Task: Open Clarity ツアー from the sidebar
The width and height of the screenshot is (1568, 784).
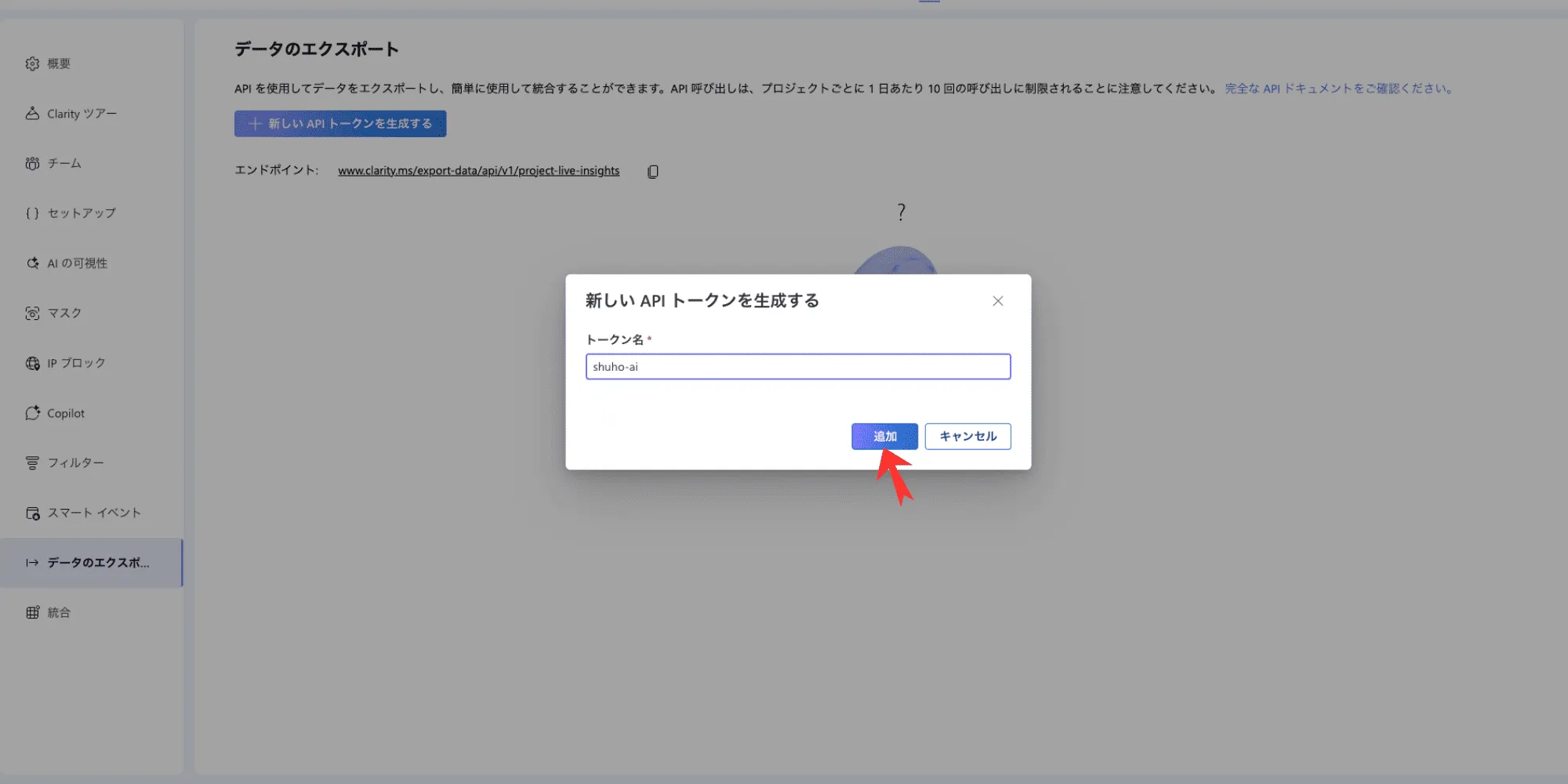Action: pos(82,114)
